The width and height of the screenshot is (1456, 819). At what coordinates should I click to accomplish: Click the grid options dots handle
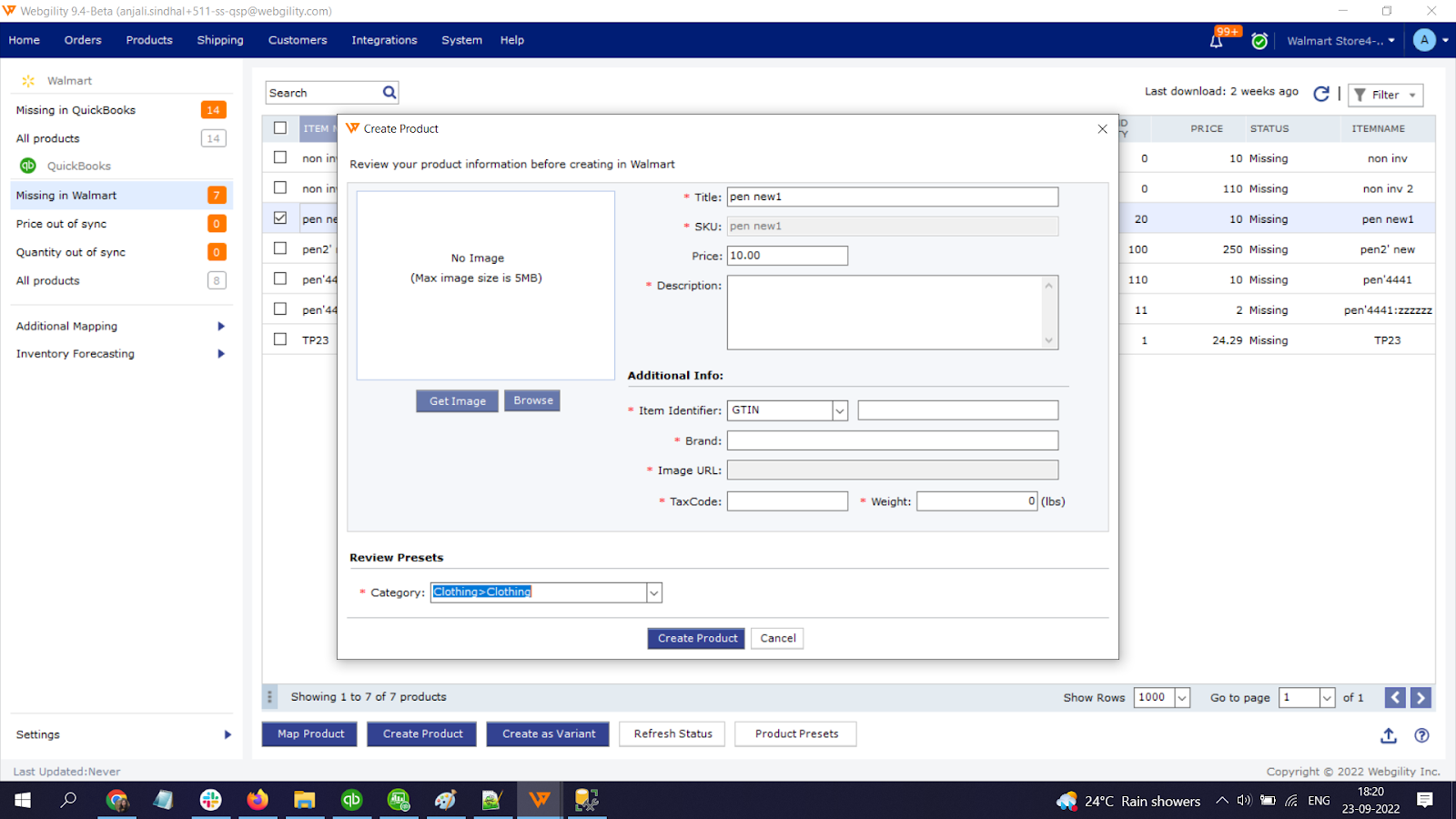pos(269,697)
